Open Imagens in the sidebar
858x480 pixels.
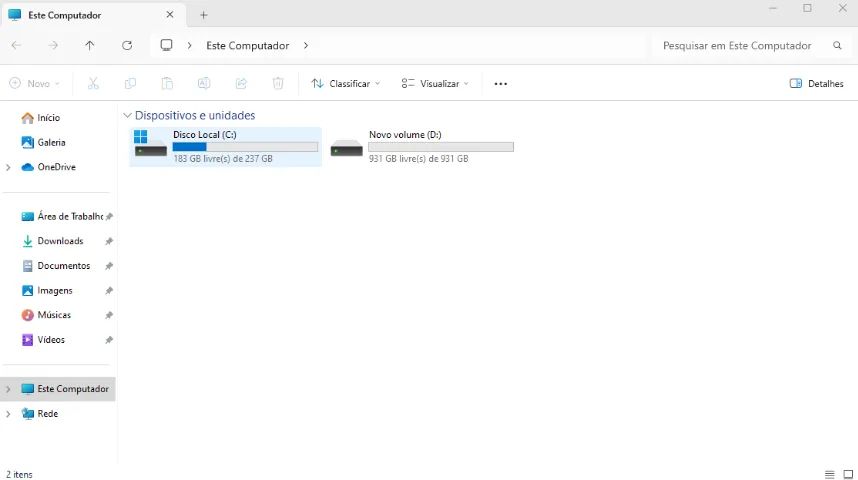pos(55,290)
